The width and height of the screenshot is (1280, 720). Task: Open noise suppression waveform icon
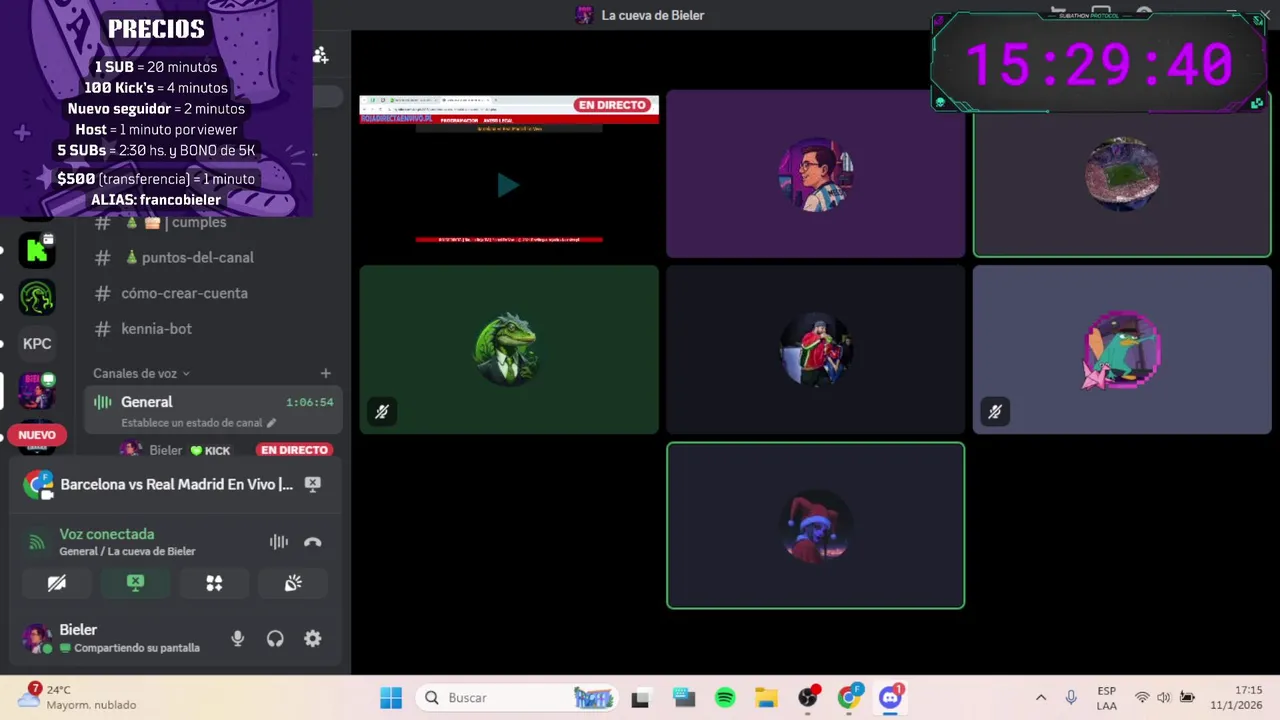(x=279, y=542)
